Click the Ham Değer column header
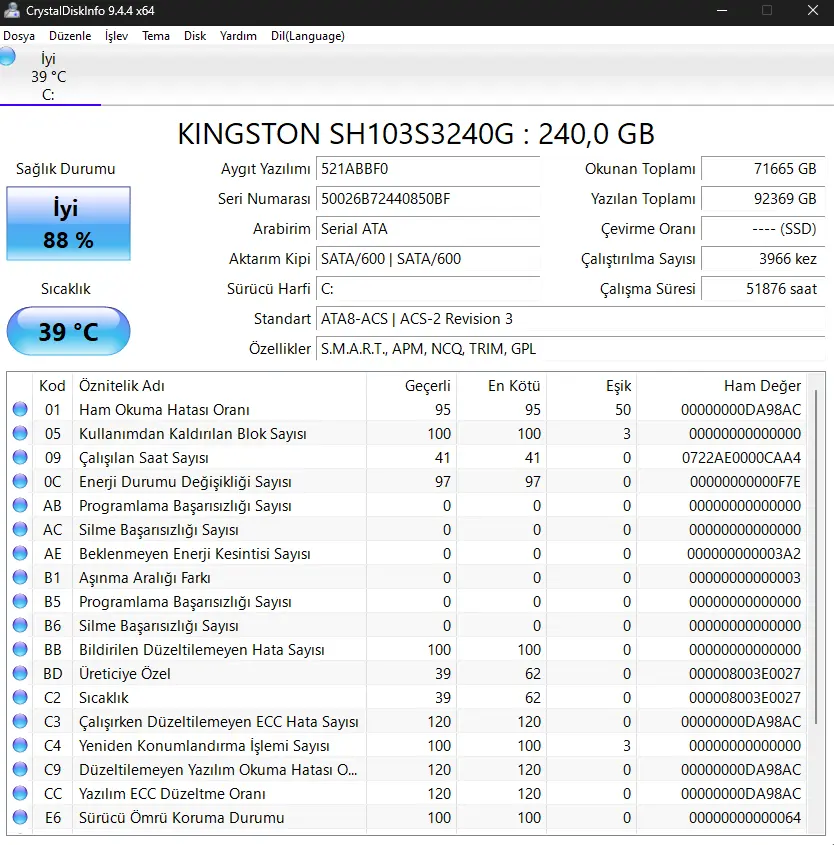834x845 pixels. pos(722,386)
